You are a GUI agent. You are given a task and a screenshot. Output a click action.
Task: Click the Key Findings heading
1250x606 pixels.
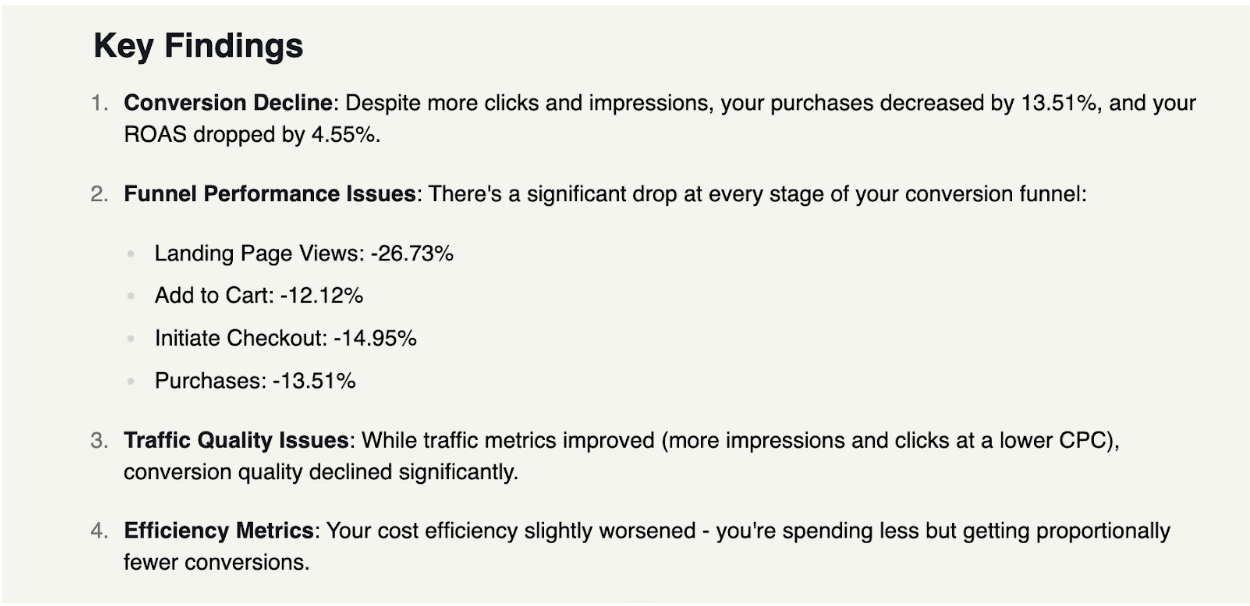198,46
